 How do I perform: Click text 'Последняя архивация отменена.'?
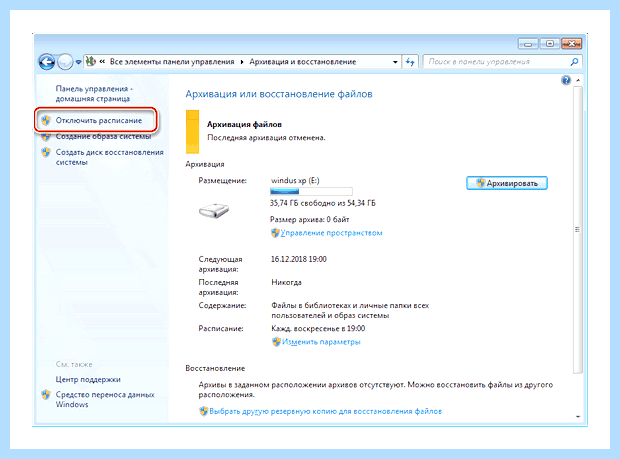click(x=266, y=138)
